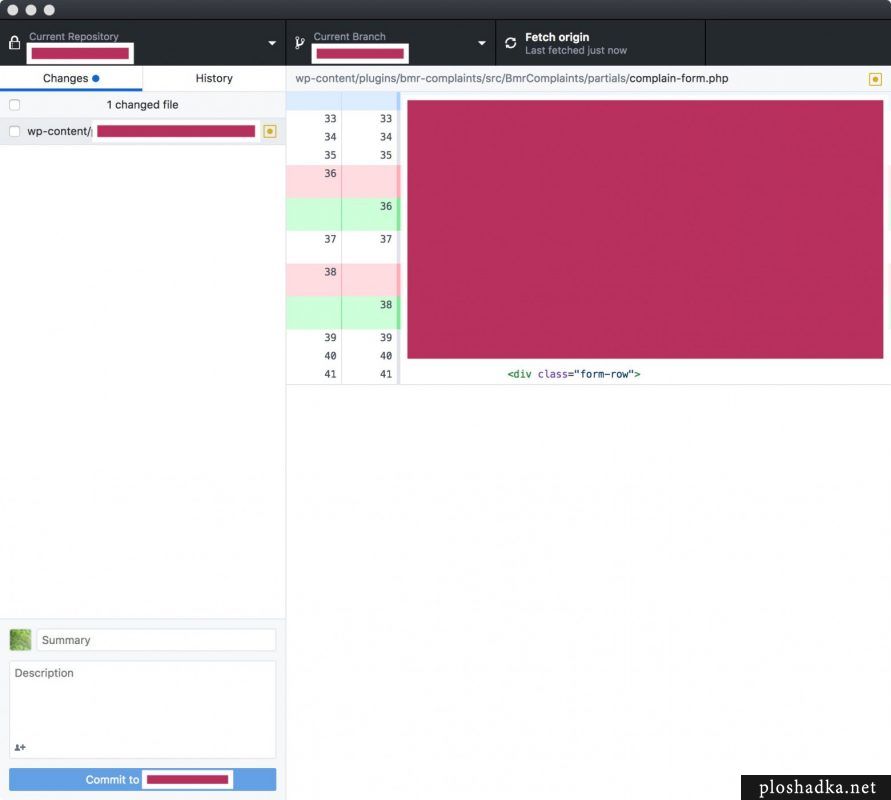Click the git branch icon

(x=299, y=43)
